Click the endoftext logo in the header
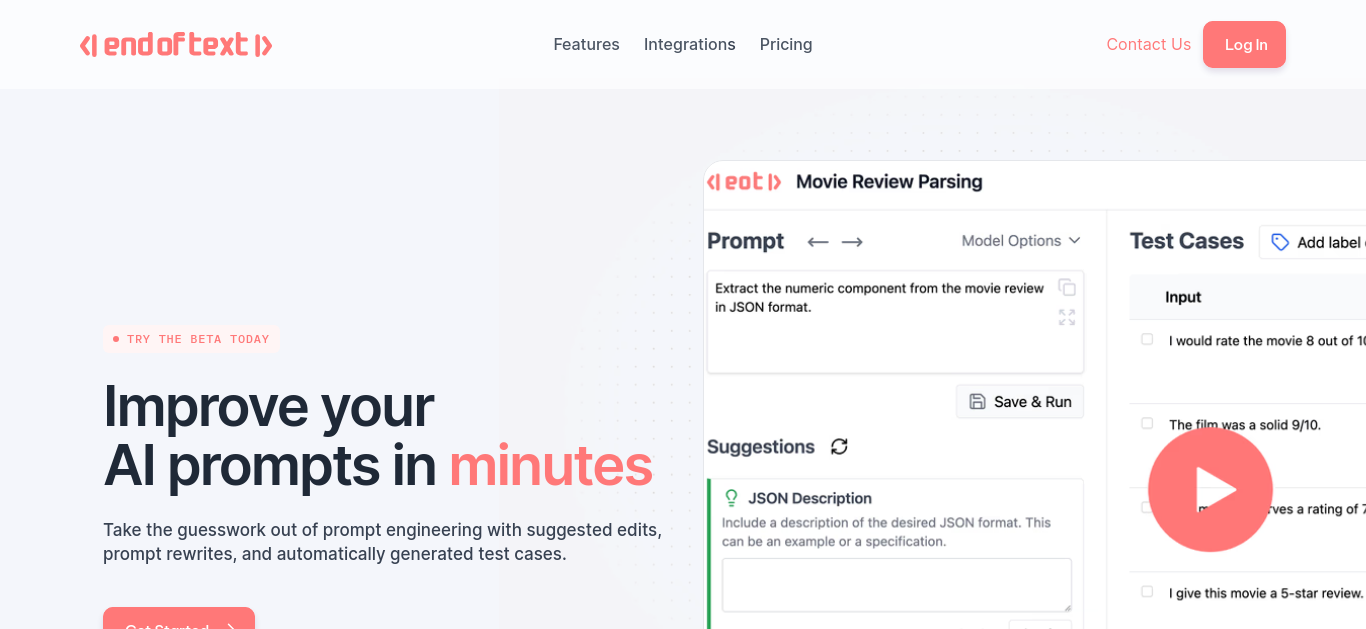This screenshot has height=629, width=1366. click(x=176, y=45)
